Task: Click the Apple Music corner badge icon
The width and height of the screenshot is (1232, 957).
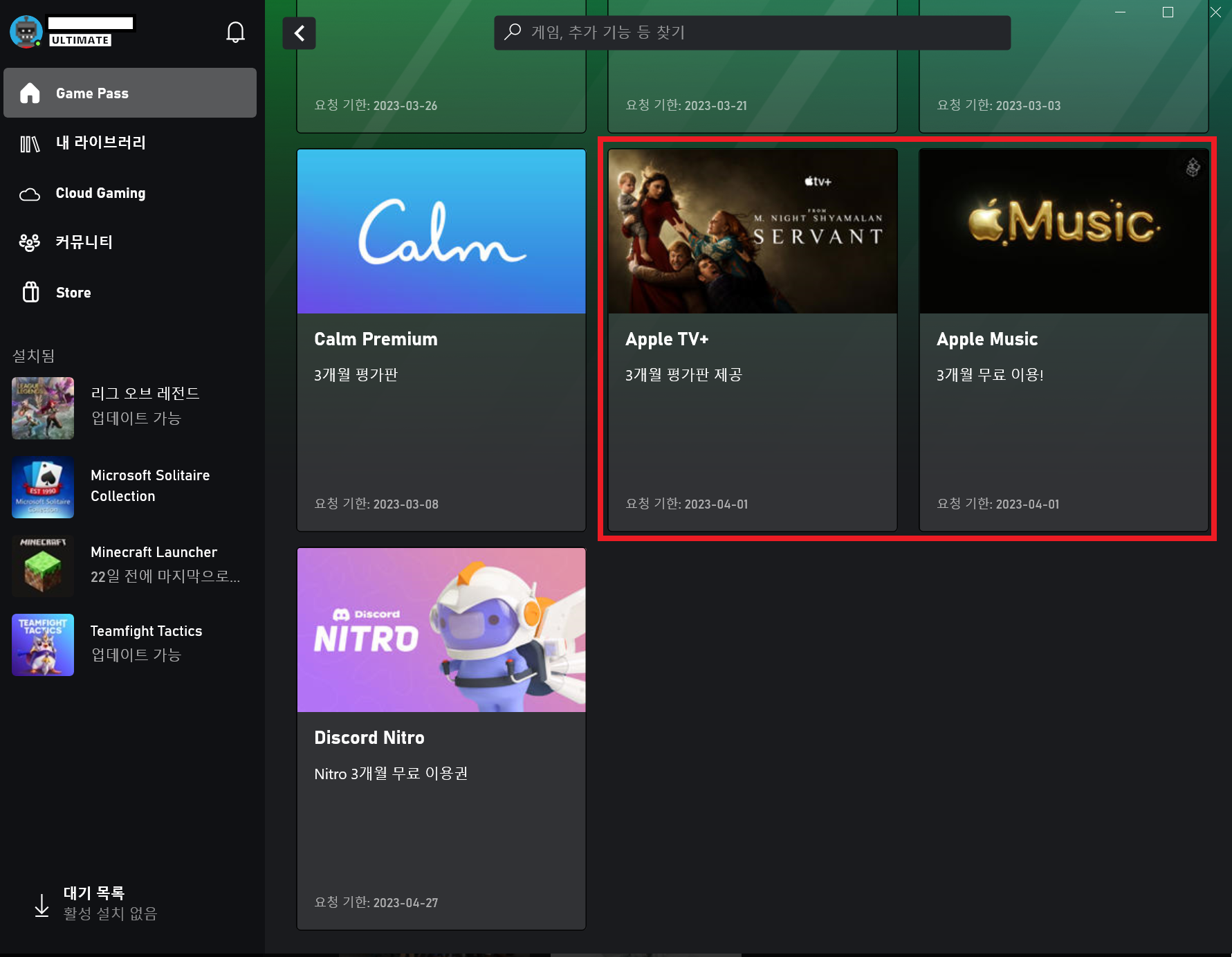Action: (1193, 167)
